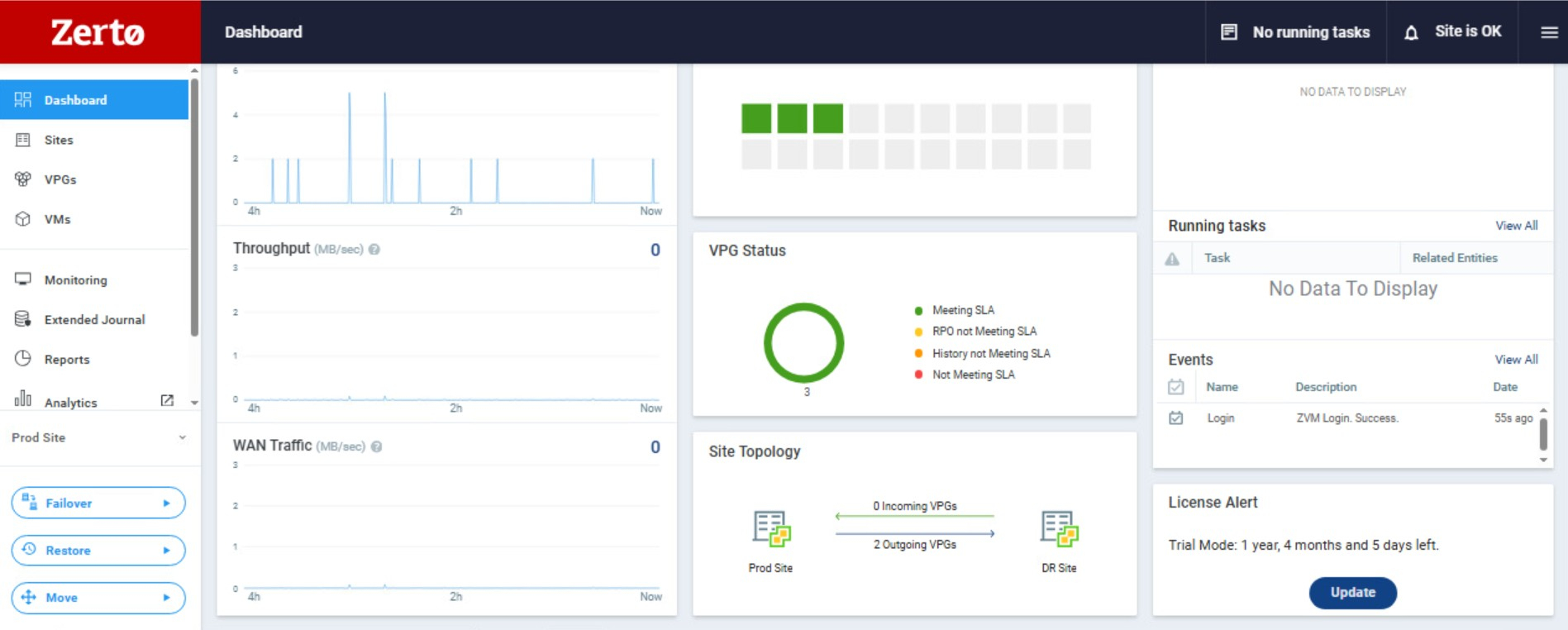Toggle RPO not Meeting SLA legend
The width and height of the screenshot is (1568, 630).
point(984,332)
